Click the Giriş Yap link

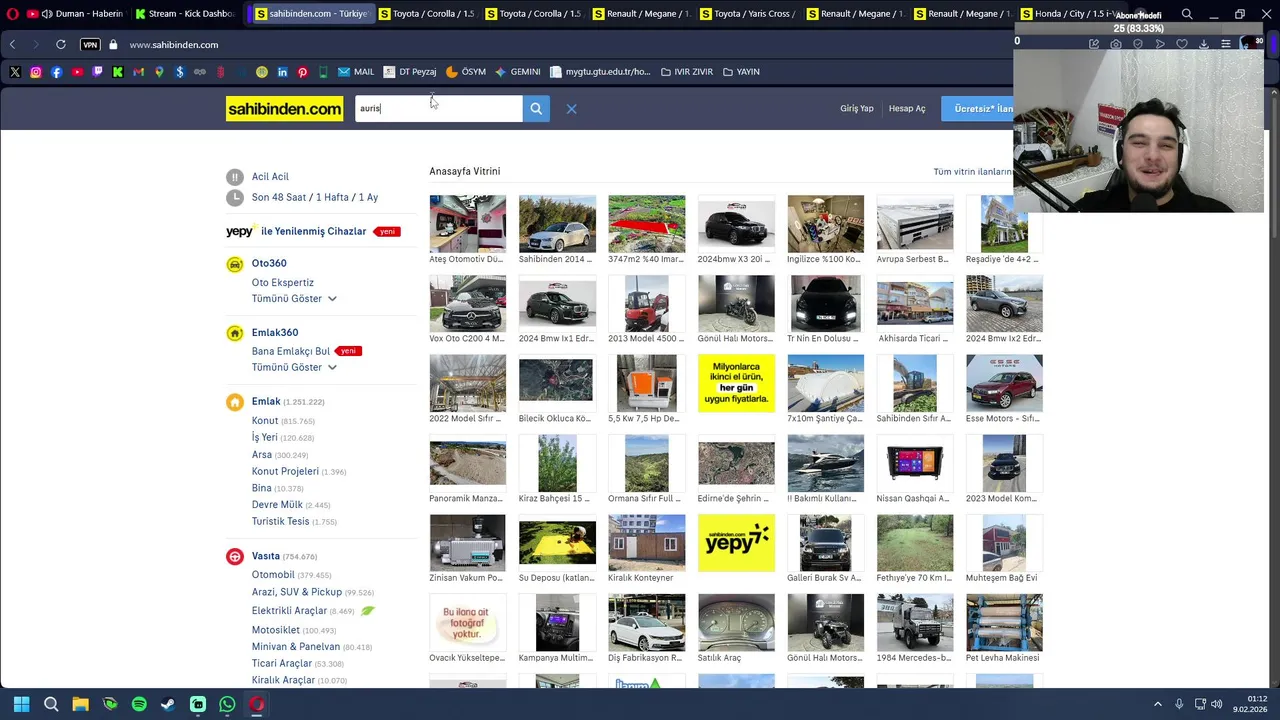point(857,109)
